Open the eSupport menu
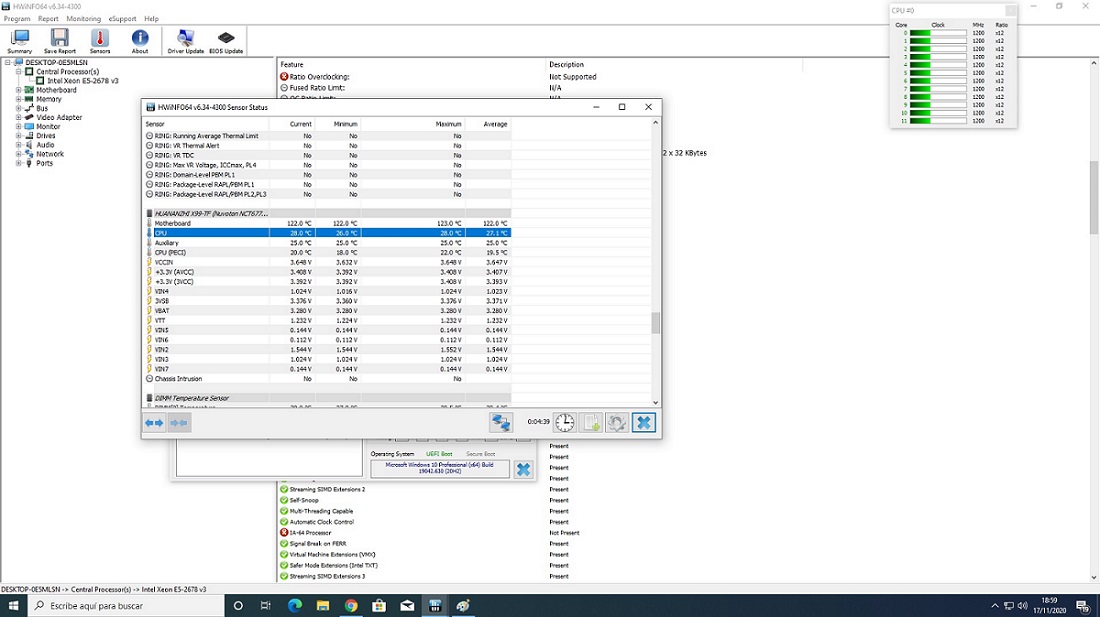The width and height of the screenshot is (1100, 617). (122, 19)
